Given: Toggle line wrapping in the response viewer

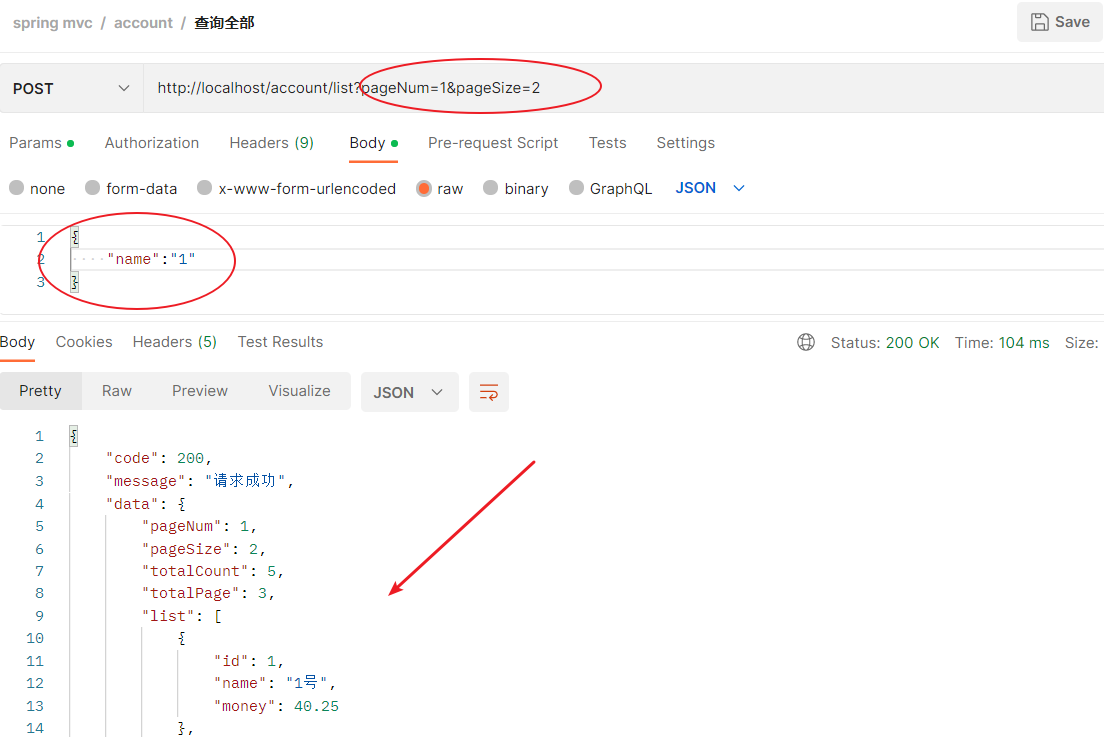Looking at the screenshot, I should point(488,392).
